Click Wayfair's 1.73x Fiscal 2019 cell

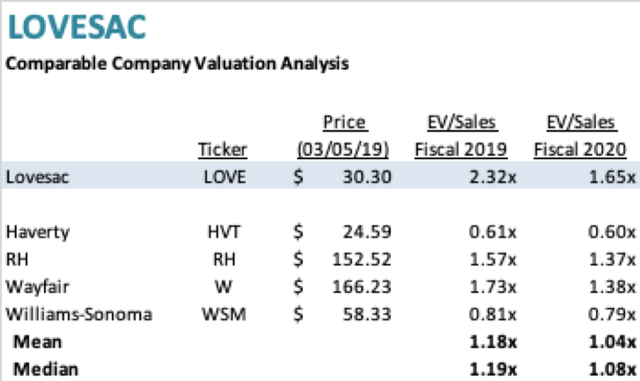pos(493,287)
